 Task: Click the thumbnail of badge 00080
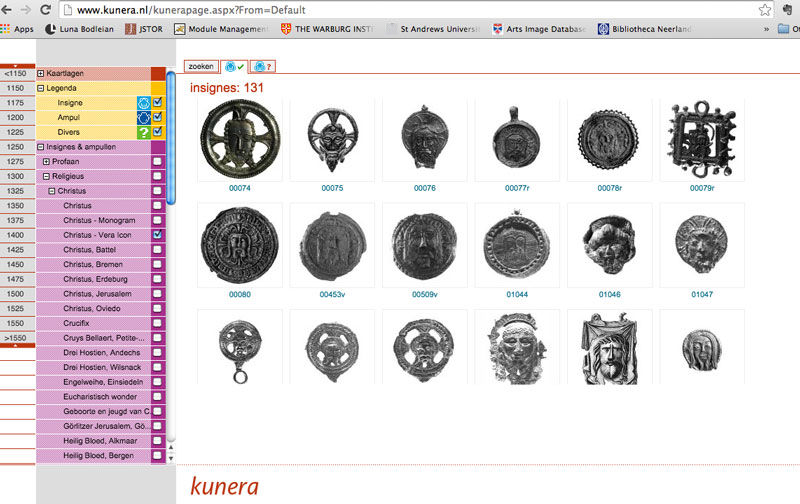point(240,245)
